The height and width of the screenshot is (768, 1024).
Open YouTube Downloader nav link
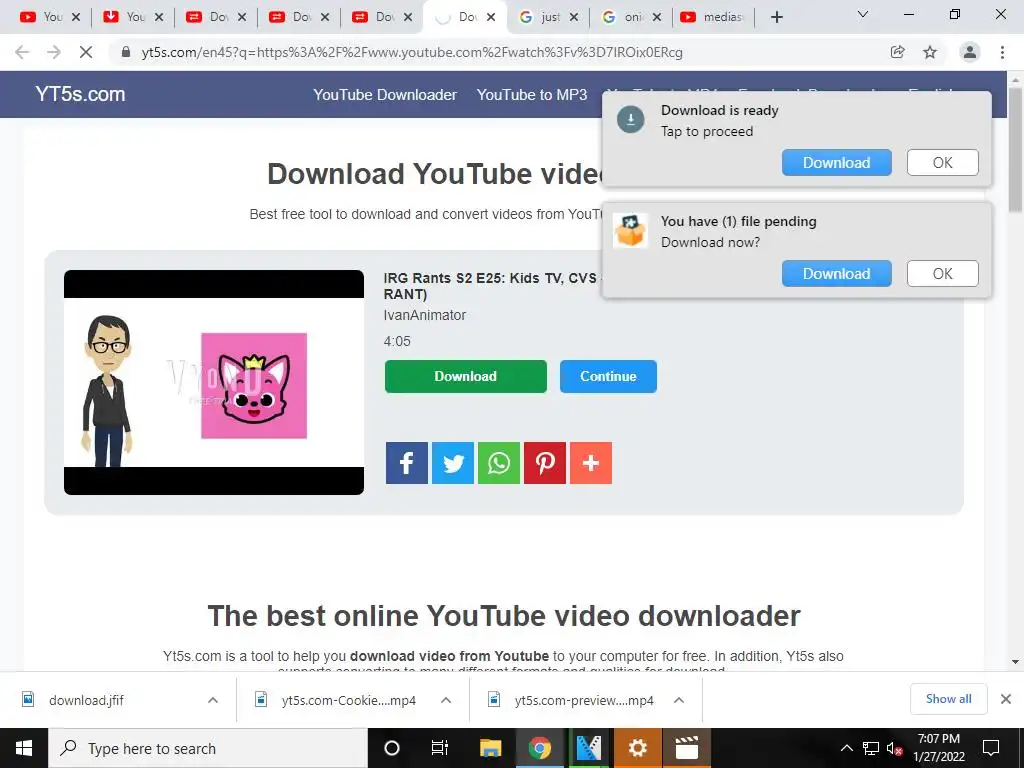[385, 95]
